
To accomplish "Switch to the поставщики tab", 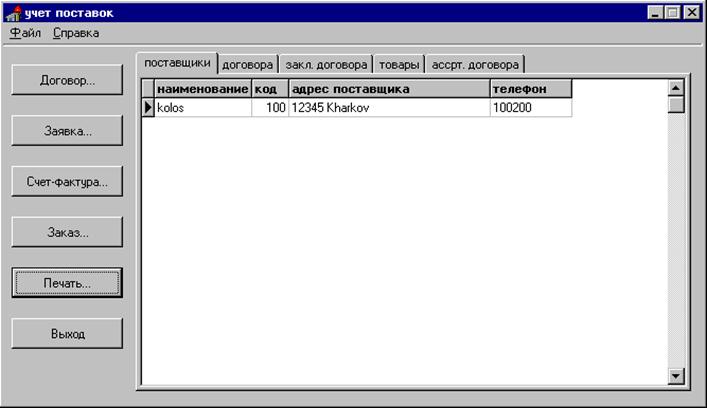I will pyautogui.click(x=177, y=63).
